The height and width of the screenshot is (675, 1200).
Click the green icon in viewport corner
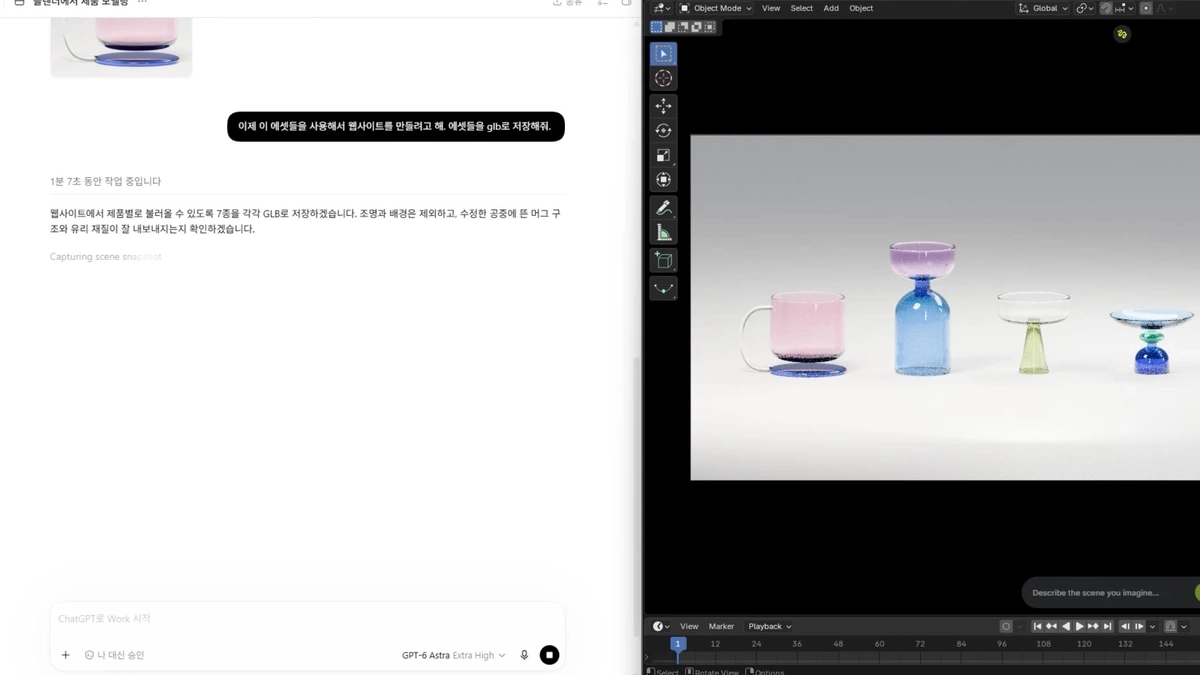point(1122,34)
